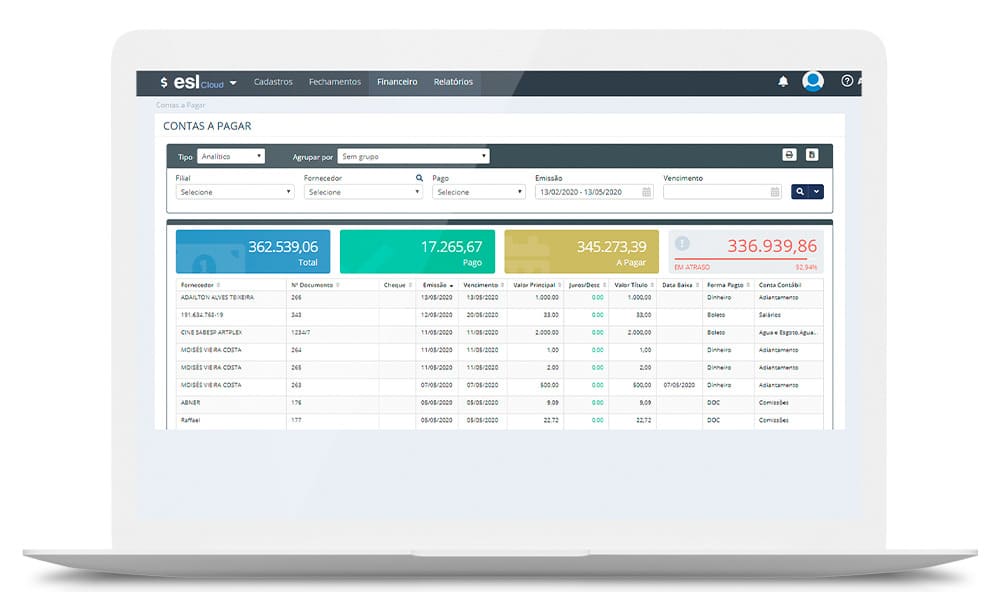Click the Contas a Pagar breadcrumb
This screenshot has height=592, width=1000.
pos(181,105)
